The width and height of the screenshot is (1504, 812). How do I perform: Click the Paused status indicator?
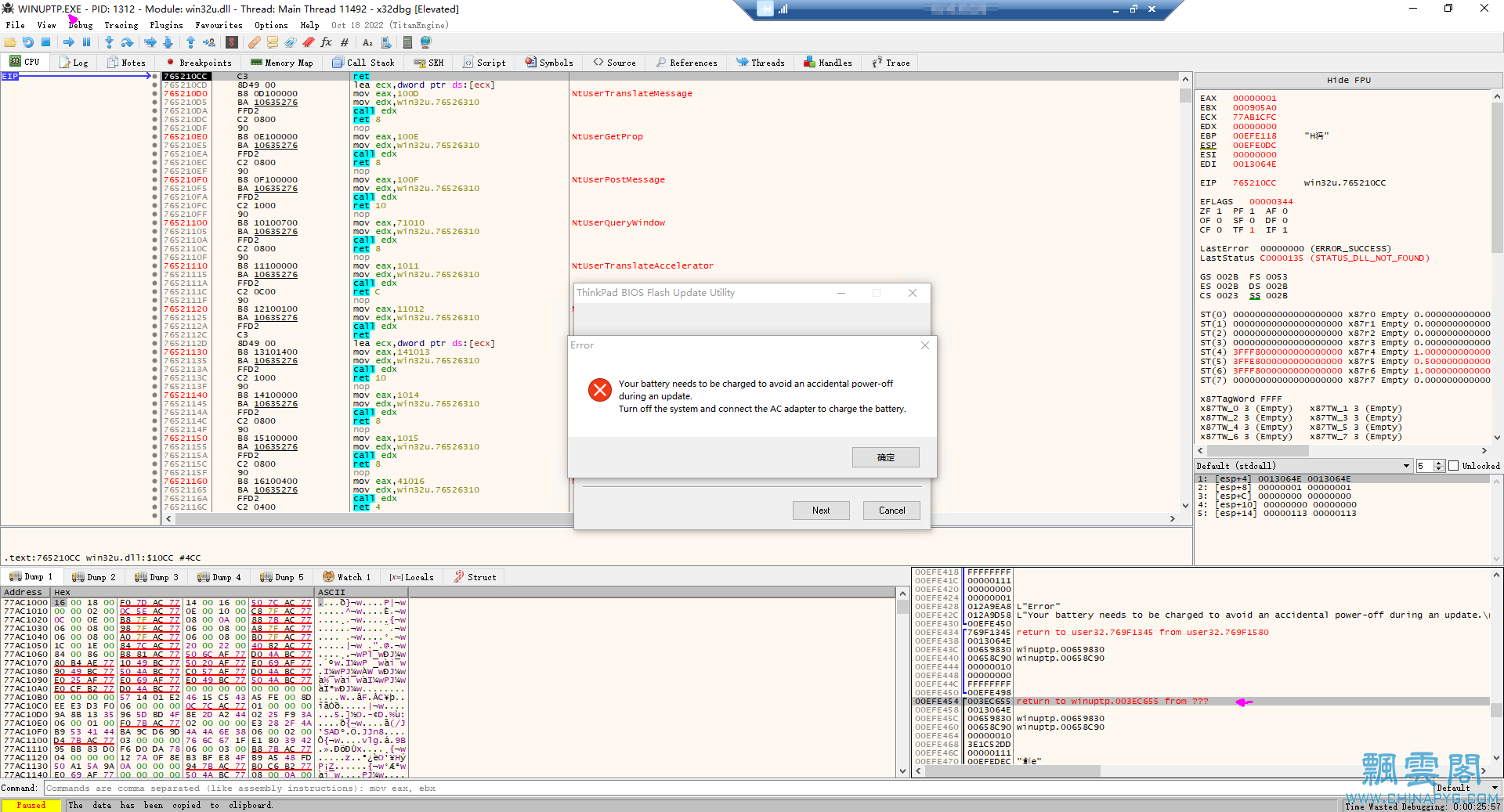pos(31,805)
